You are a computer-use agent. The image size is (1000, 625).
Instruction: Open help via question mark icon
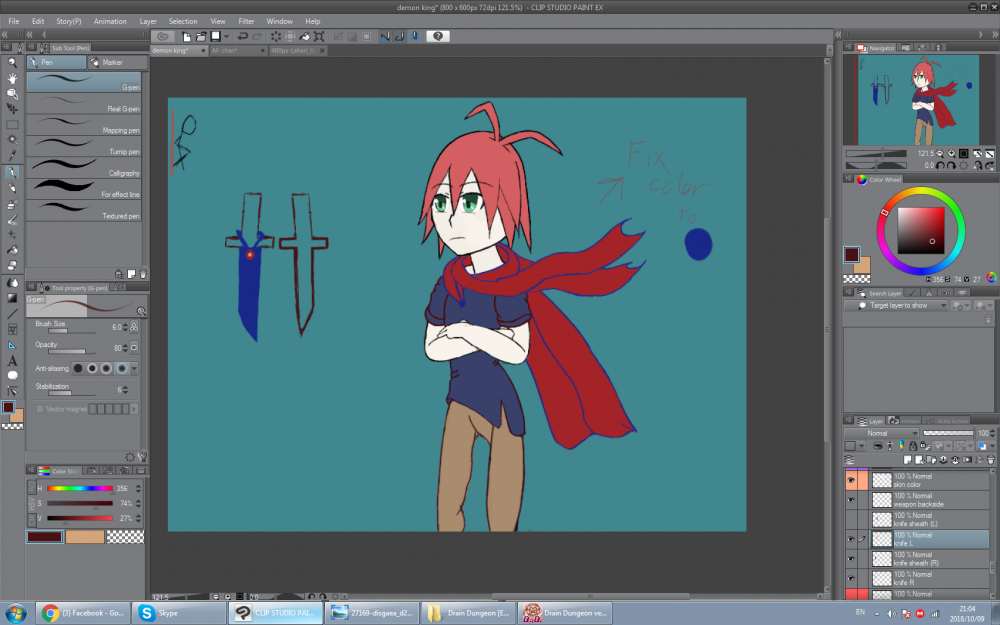click(x=438, y=36)
